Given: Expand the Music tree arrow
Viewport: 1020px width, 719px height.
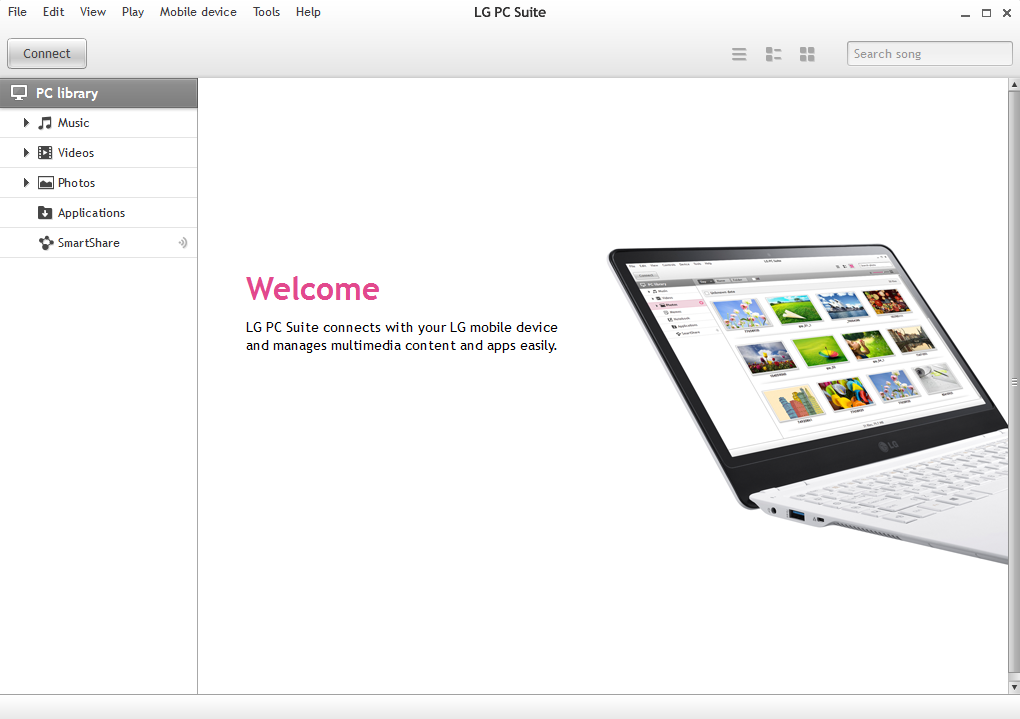Looking at the screenshot, I should [x=26, y=122].
